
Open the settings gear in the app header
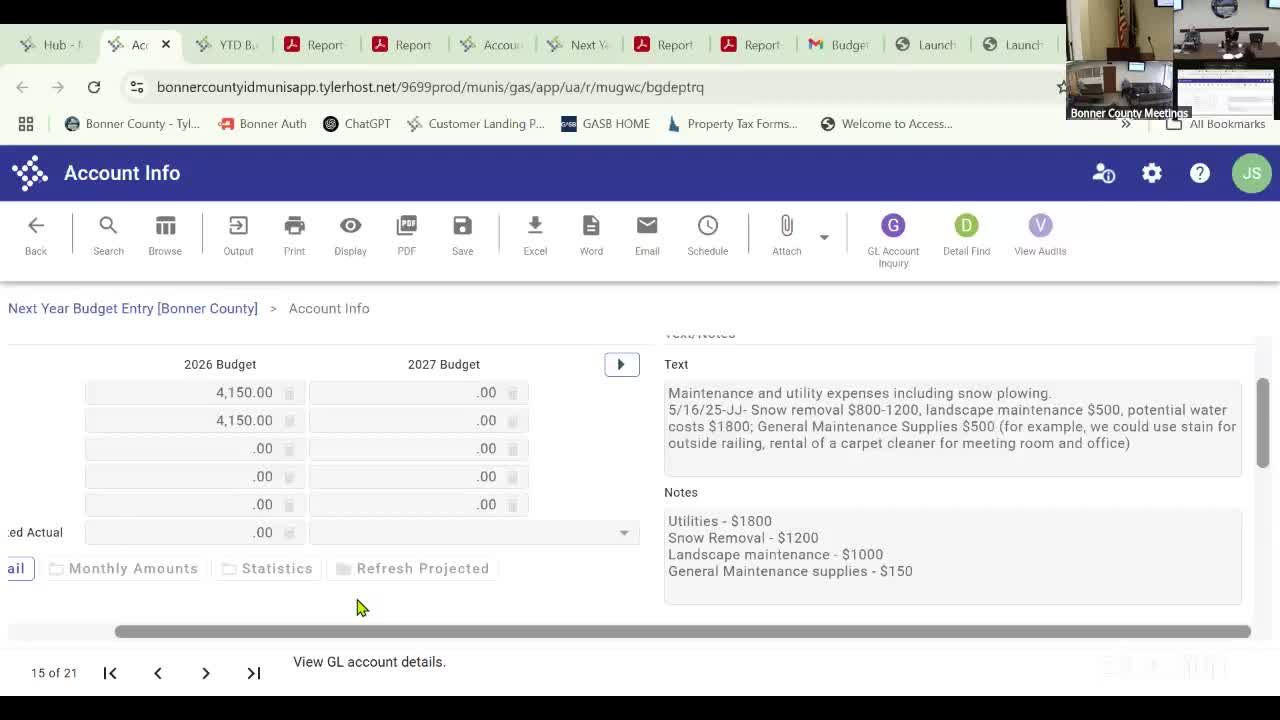pyautogui.click(x=1152, y=173)
